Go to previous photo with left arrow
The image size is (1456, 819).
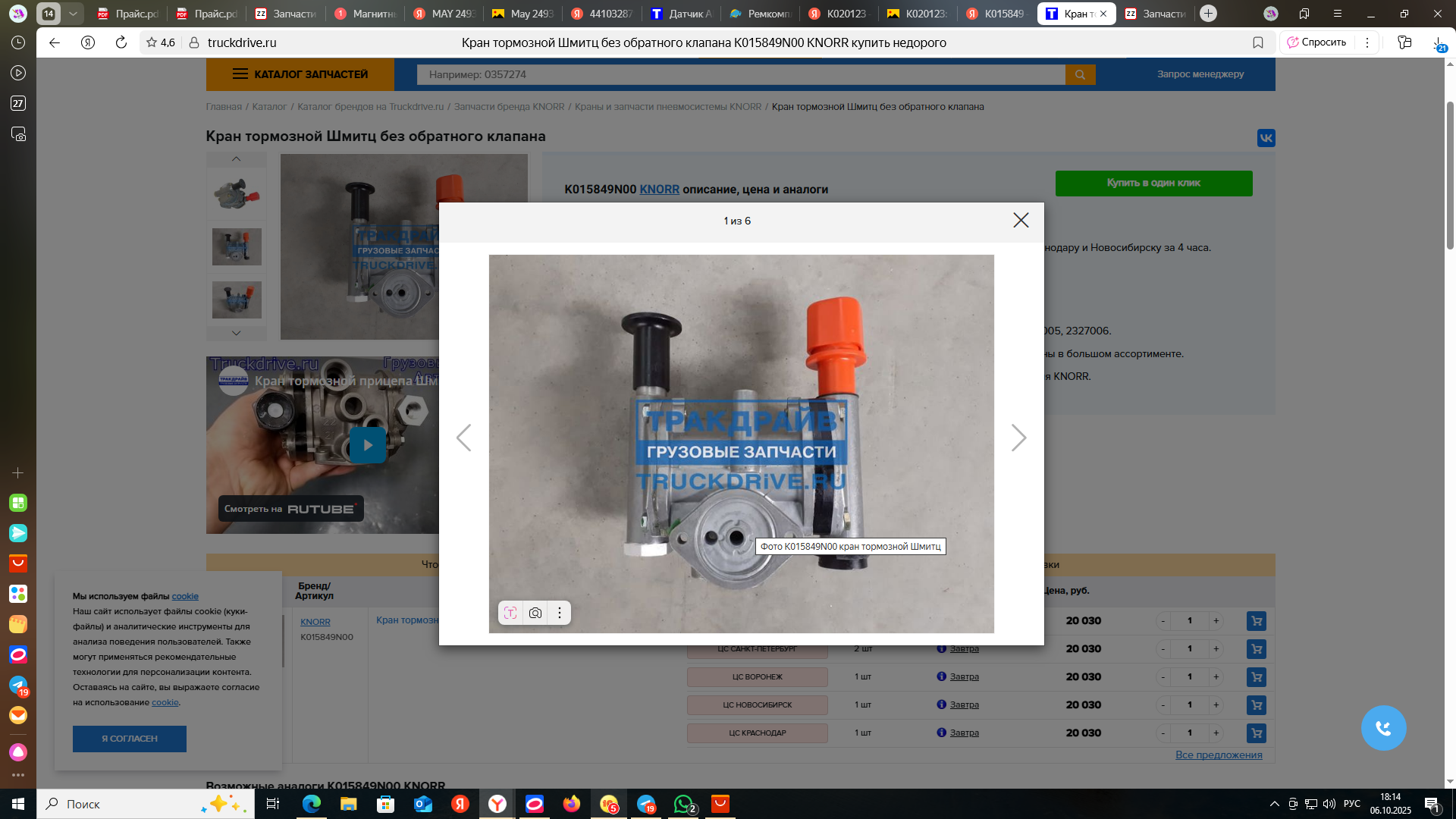[x=464, y=438]
